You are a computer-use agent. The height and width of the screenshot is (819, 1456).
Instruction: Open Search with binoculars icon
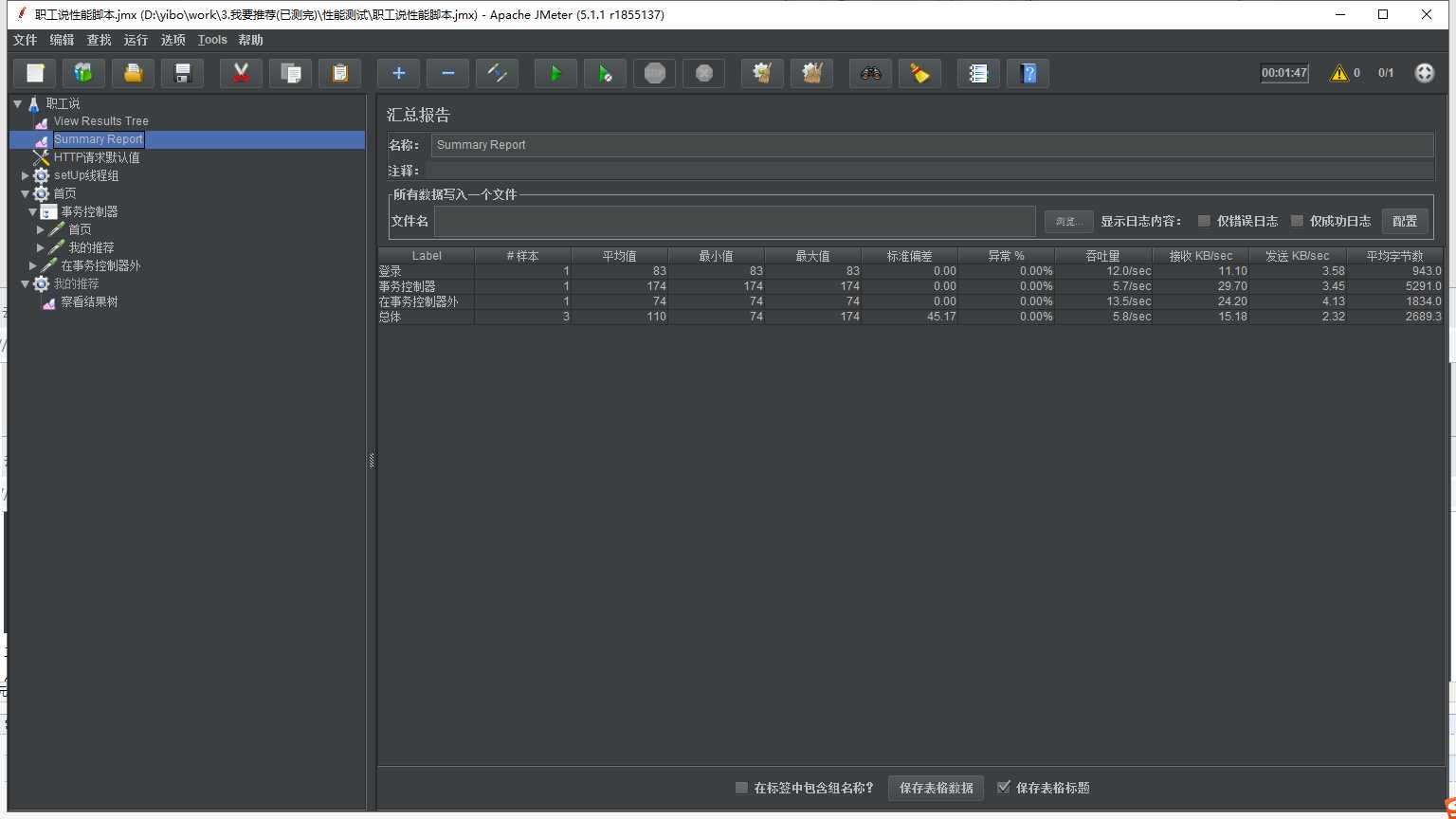click(871, 73)
